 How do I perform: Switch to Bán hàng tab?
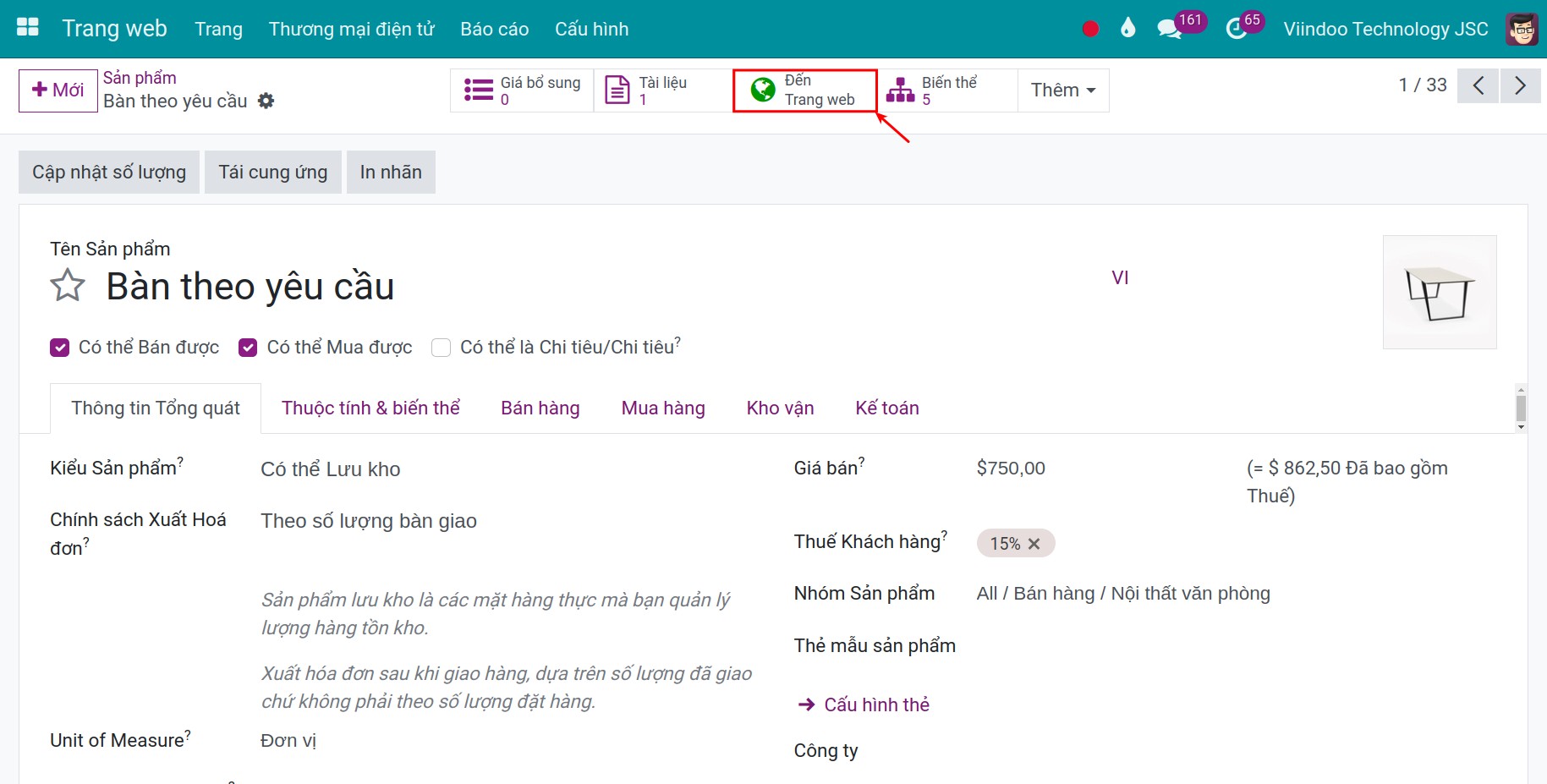(540, 408)
